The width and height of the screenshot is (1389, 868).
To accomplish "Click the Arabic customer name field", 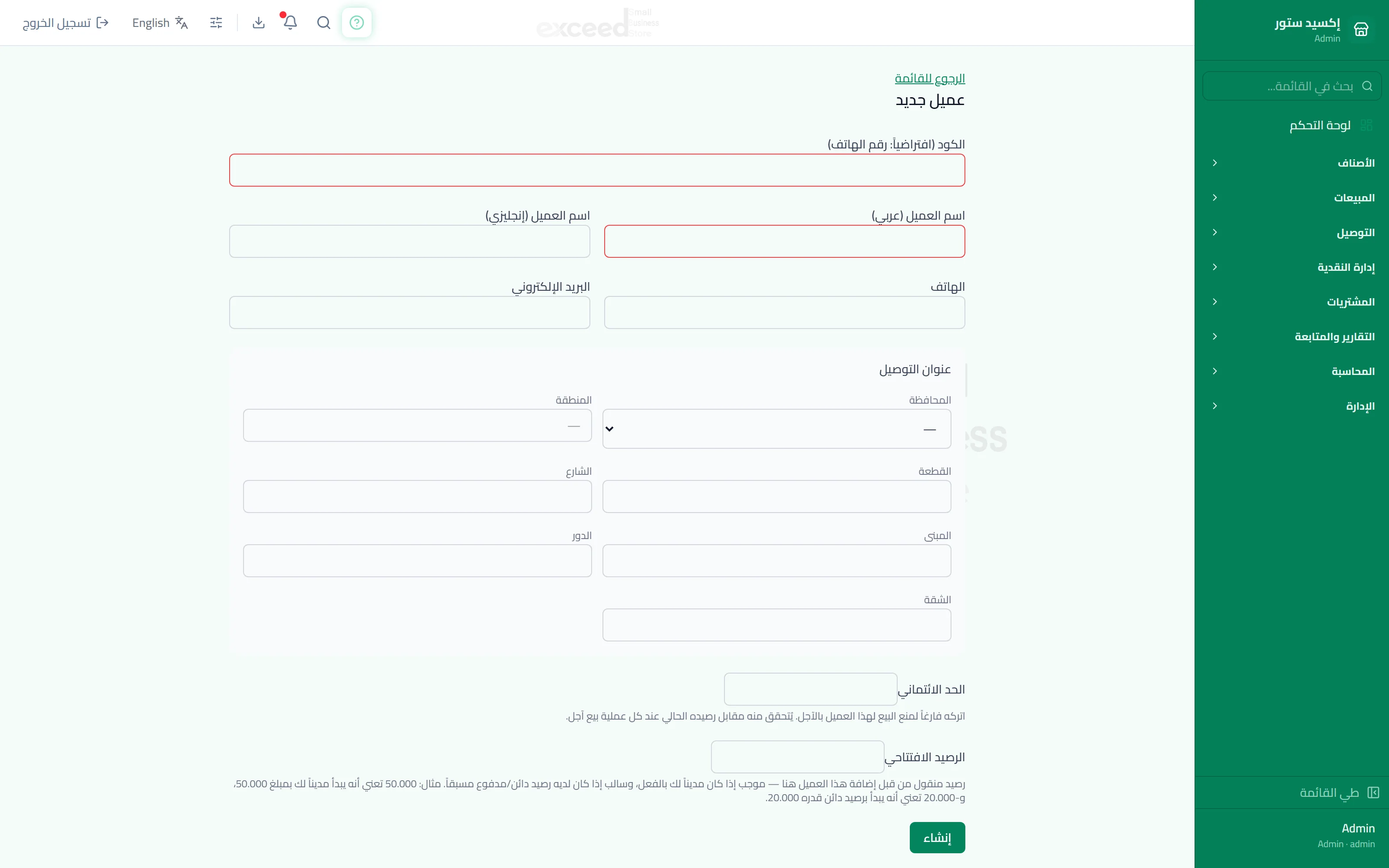I will tap(784, 241).
